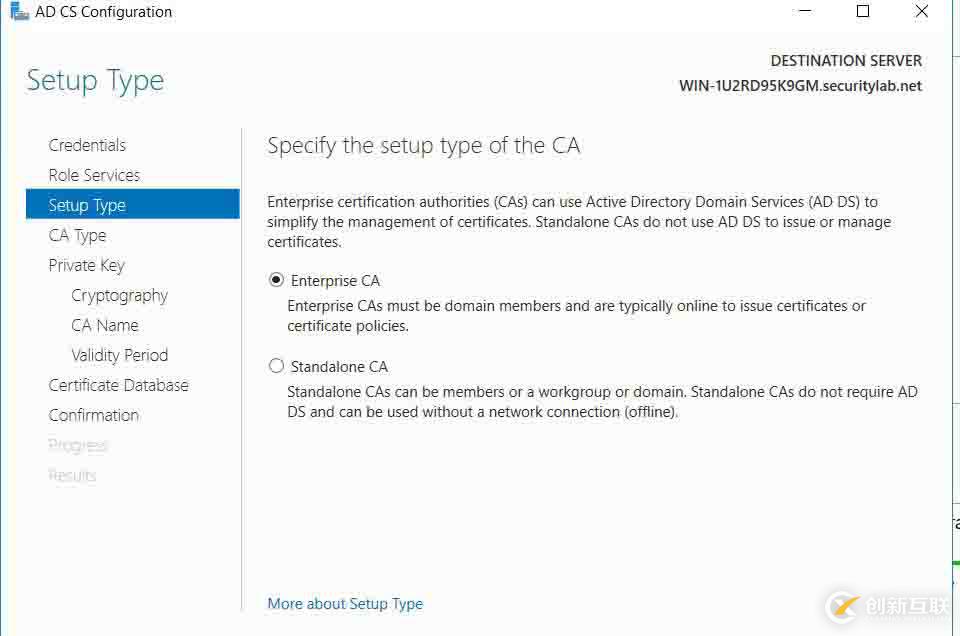Go to the Credentials step
Viewport: 960px width, 636px height.
coord(87,145)
